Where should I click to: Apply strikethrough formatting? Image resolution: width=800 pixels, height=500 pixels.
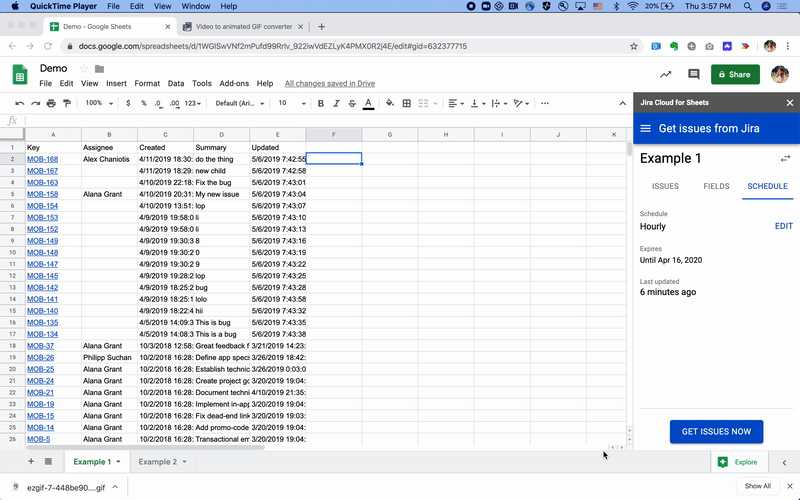[x=352, y=104]
